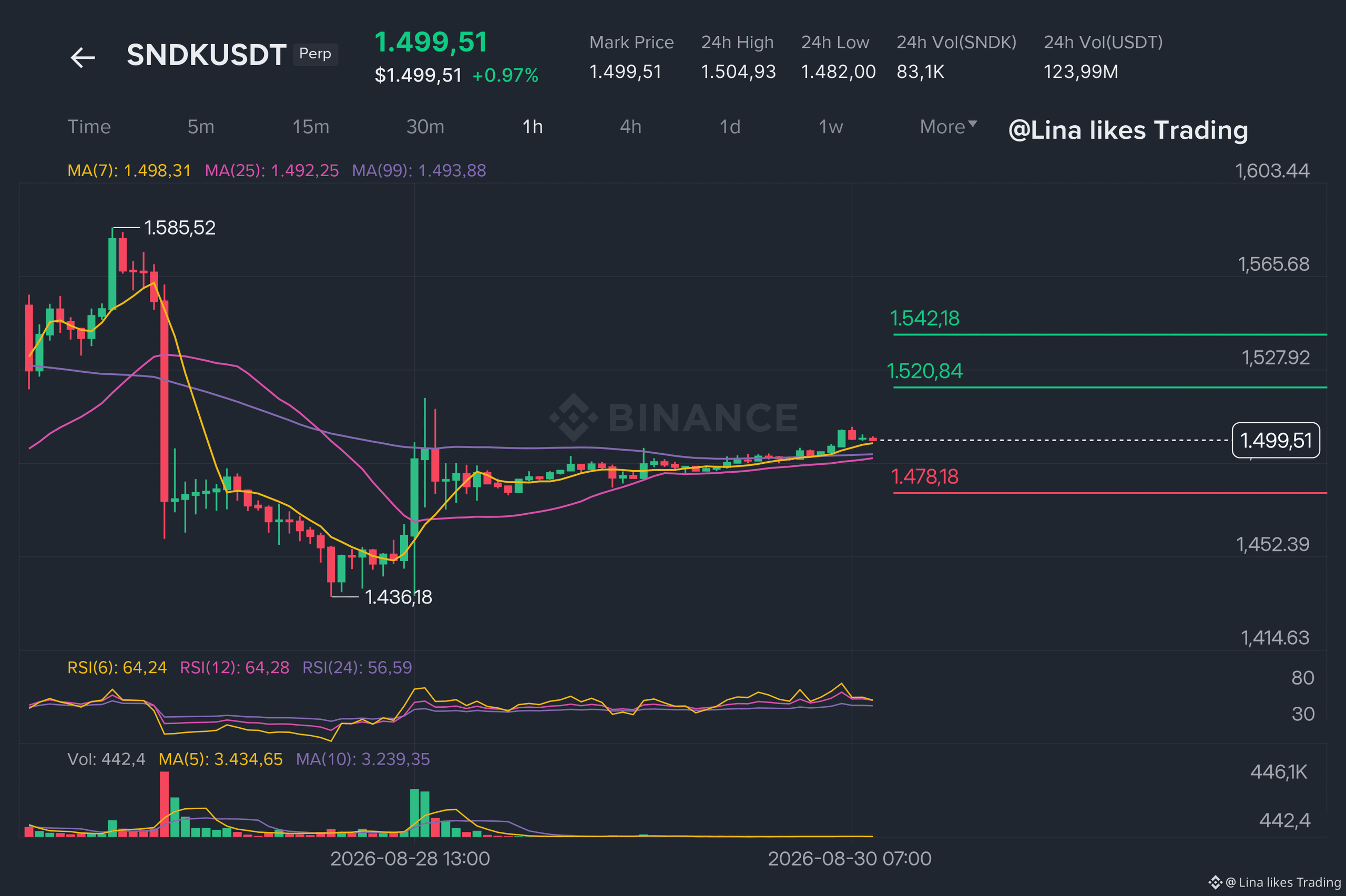1346x896 pixels.
Task: Click the 1.542,18 green target level label
Action: click(925, 318)
